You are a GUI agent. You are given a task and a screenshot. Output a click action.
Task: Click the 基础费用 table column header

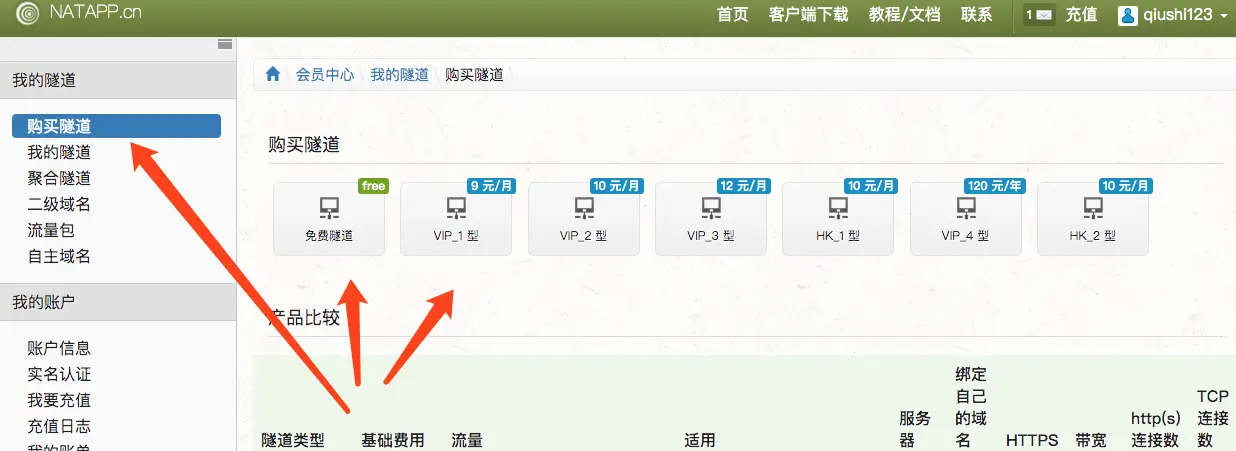pos(393,440)
